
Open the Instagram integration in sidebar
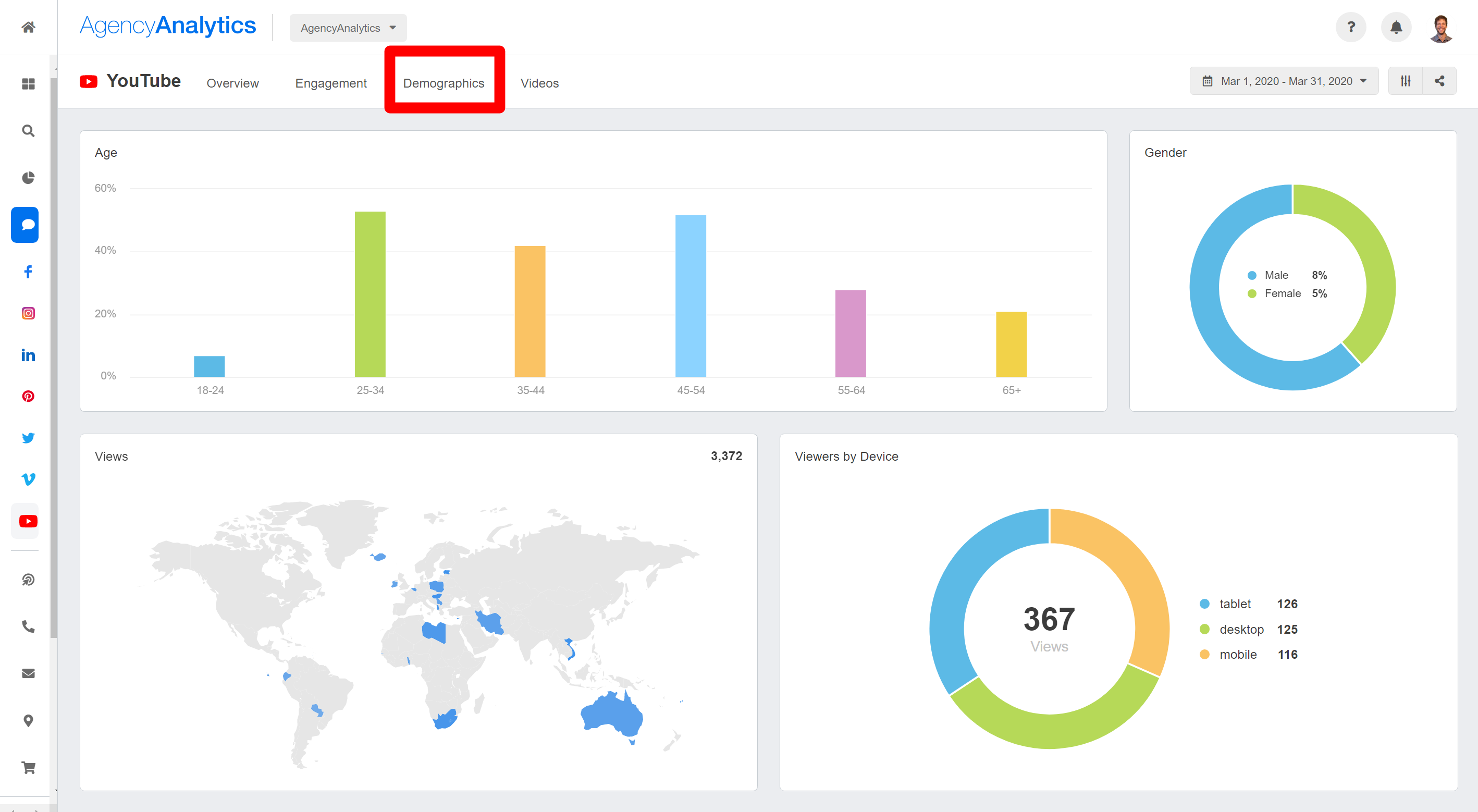[x=28, y=313]
